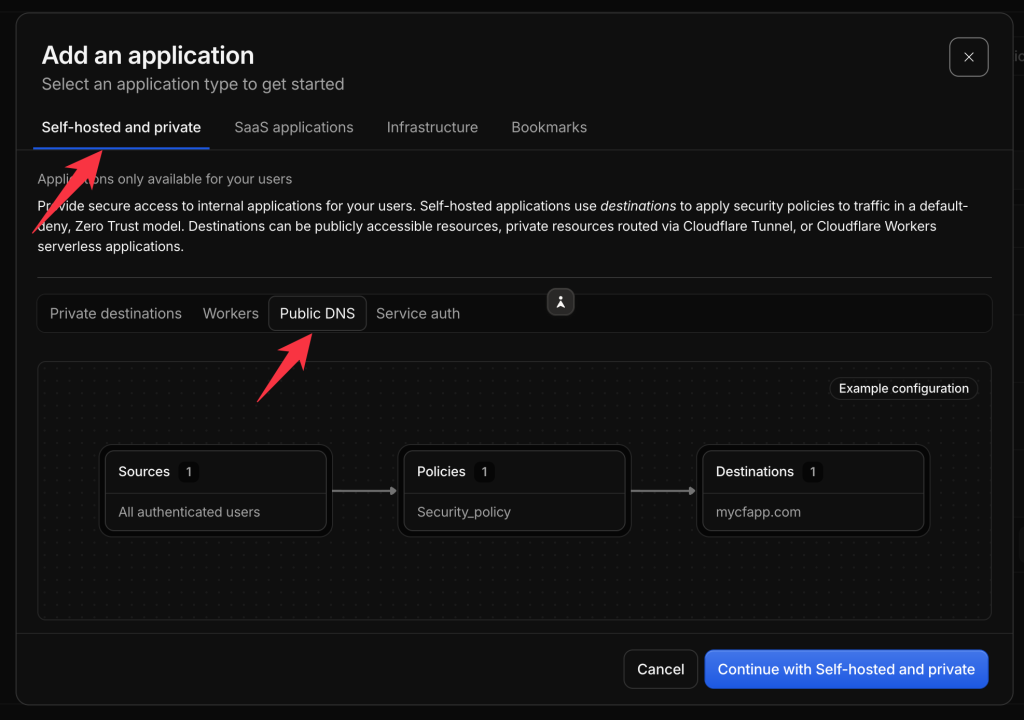Choose the Workers option
This screenshot has height=720, width=1024.
click(231, 314)
